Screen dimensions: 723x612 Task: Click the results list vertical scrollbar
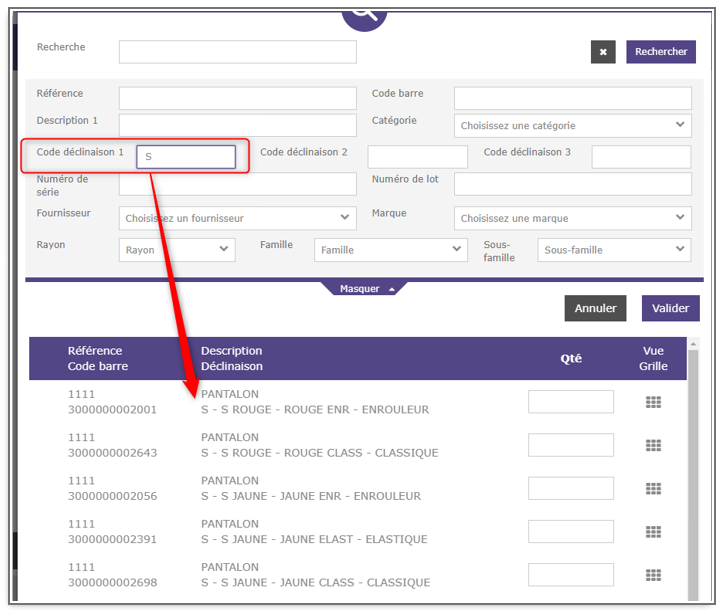[x=693, y=475]
